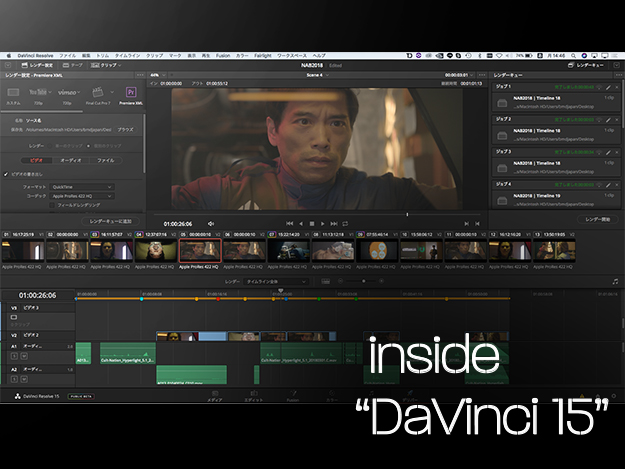Toggle the Solo button on track A2

(x=14, y=379)
